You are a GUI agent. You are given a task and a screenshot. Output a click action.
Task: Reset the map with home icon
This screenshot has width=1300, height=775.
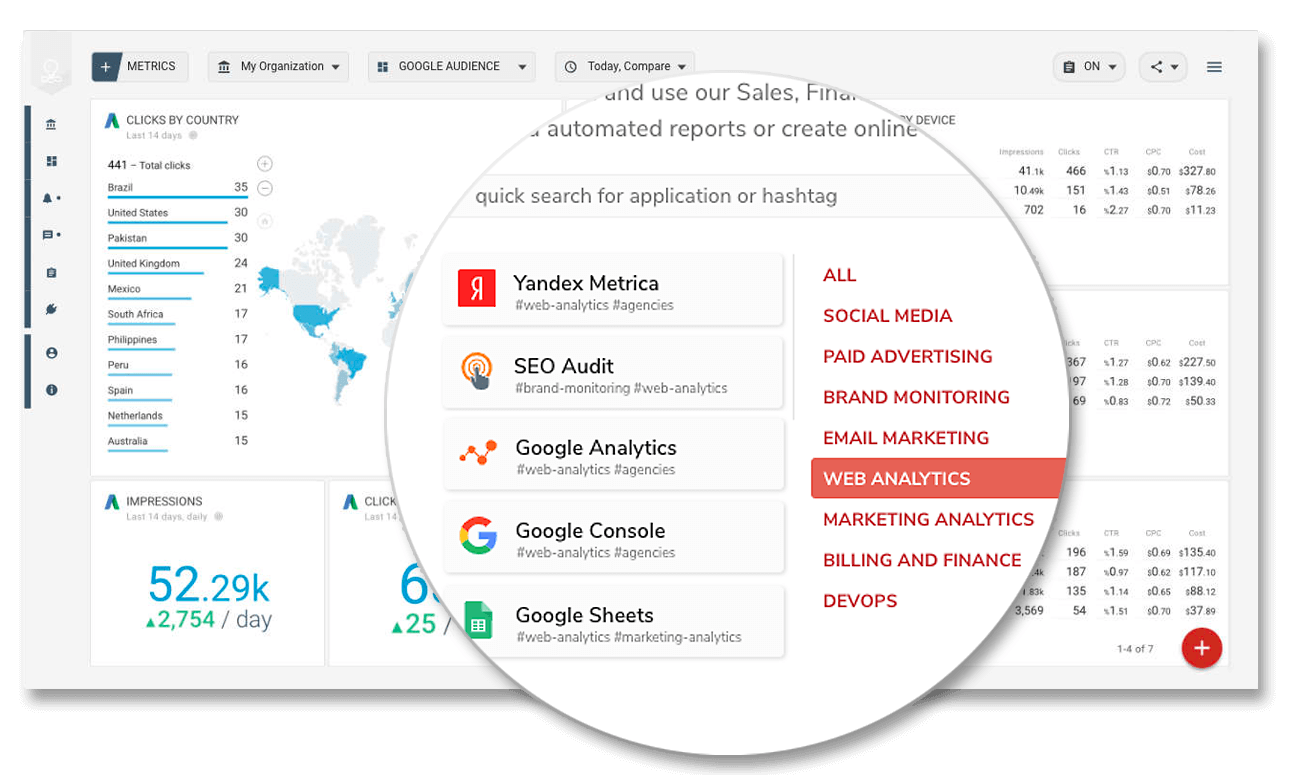265,221
